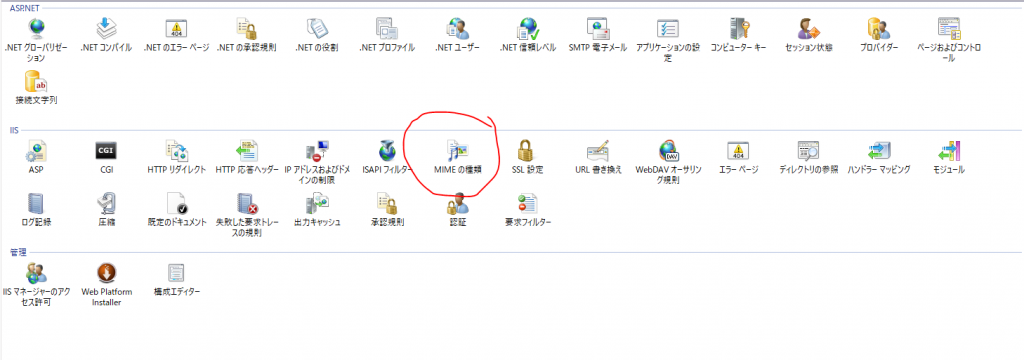
Task: Open ログ記録 icon
Action: [x=35, y=203]
